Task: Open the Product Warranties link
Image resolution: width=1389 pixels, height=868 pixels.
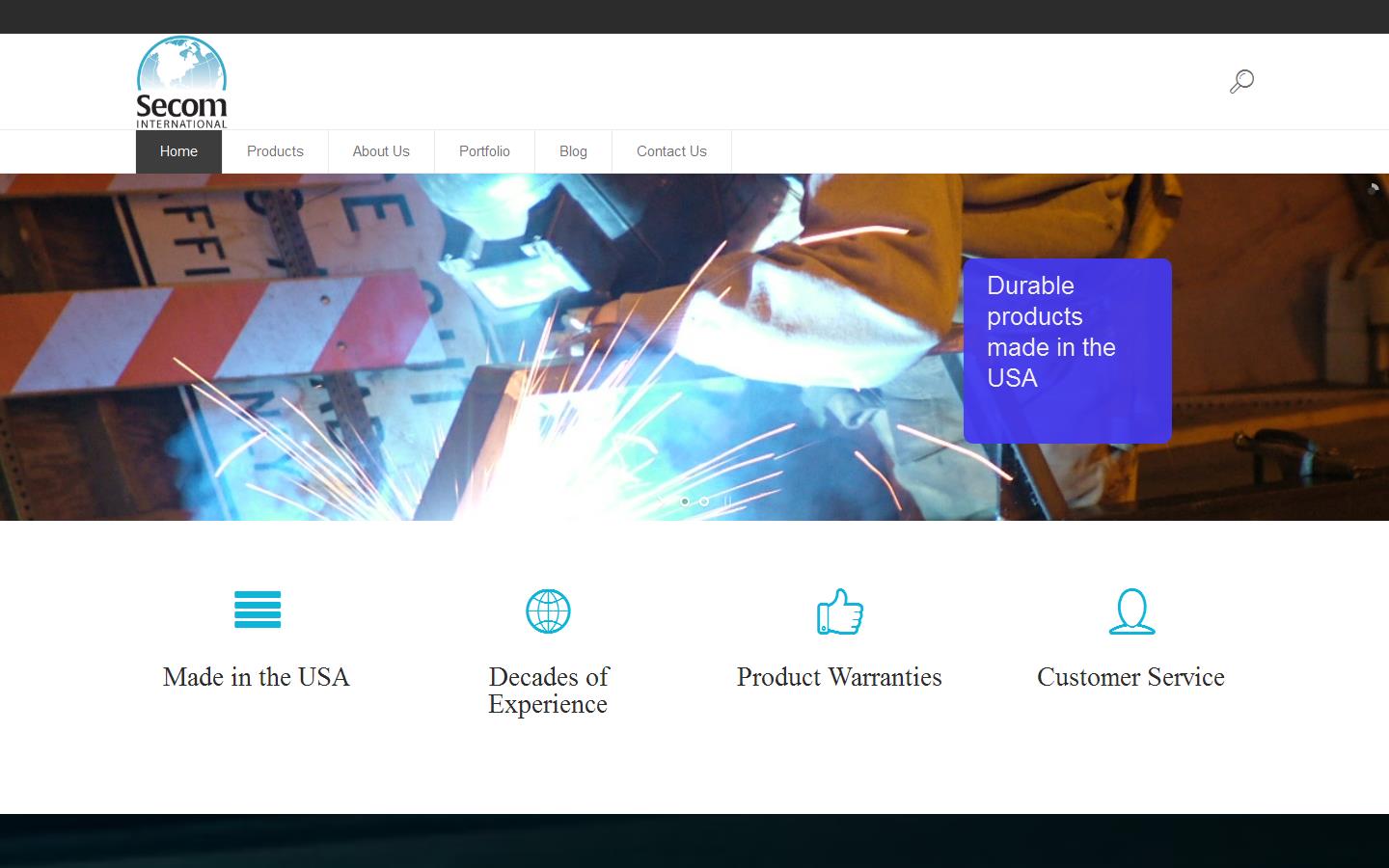Action: pos(839,678)
